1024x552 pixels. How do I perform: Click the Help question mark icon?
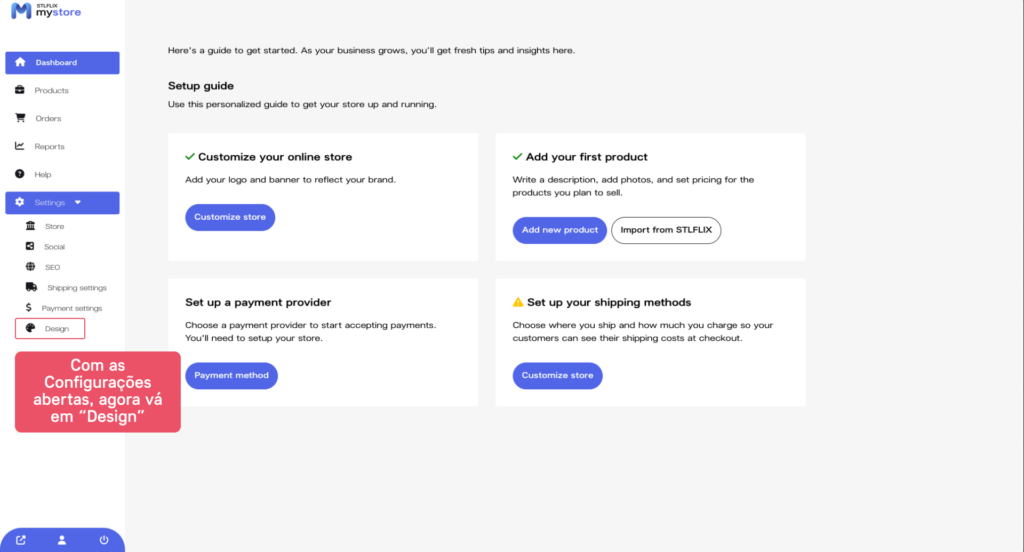20,174
